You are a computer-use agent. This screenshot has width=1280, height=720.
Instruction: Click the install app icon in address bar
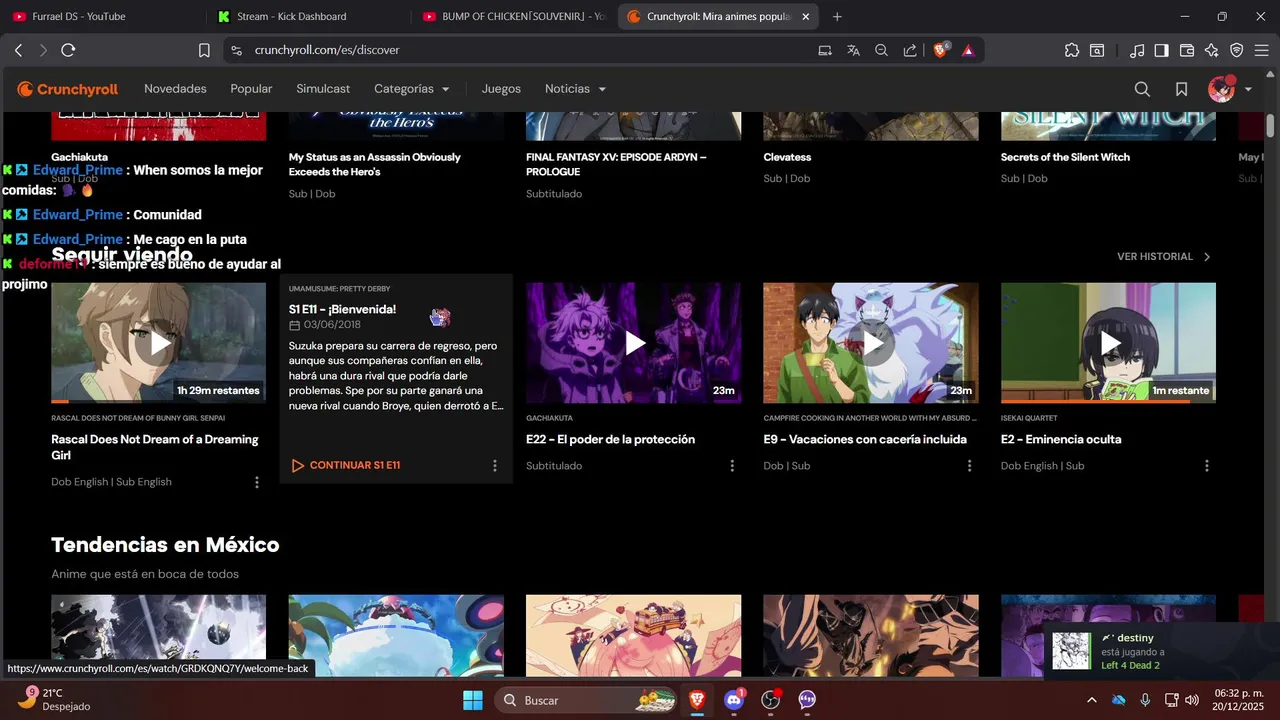click(825, 50)
